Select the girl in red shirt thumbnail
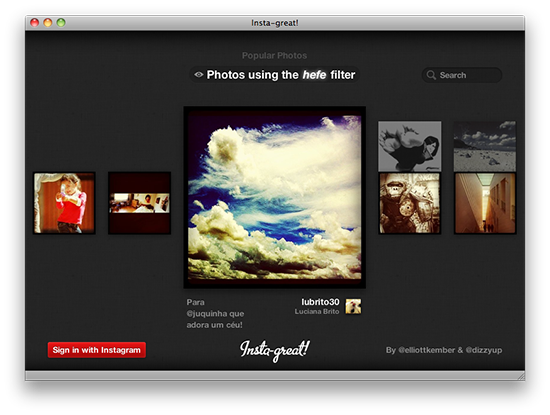 click(64, 203)
